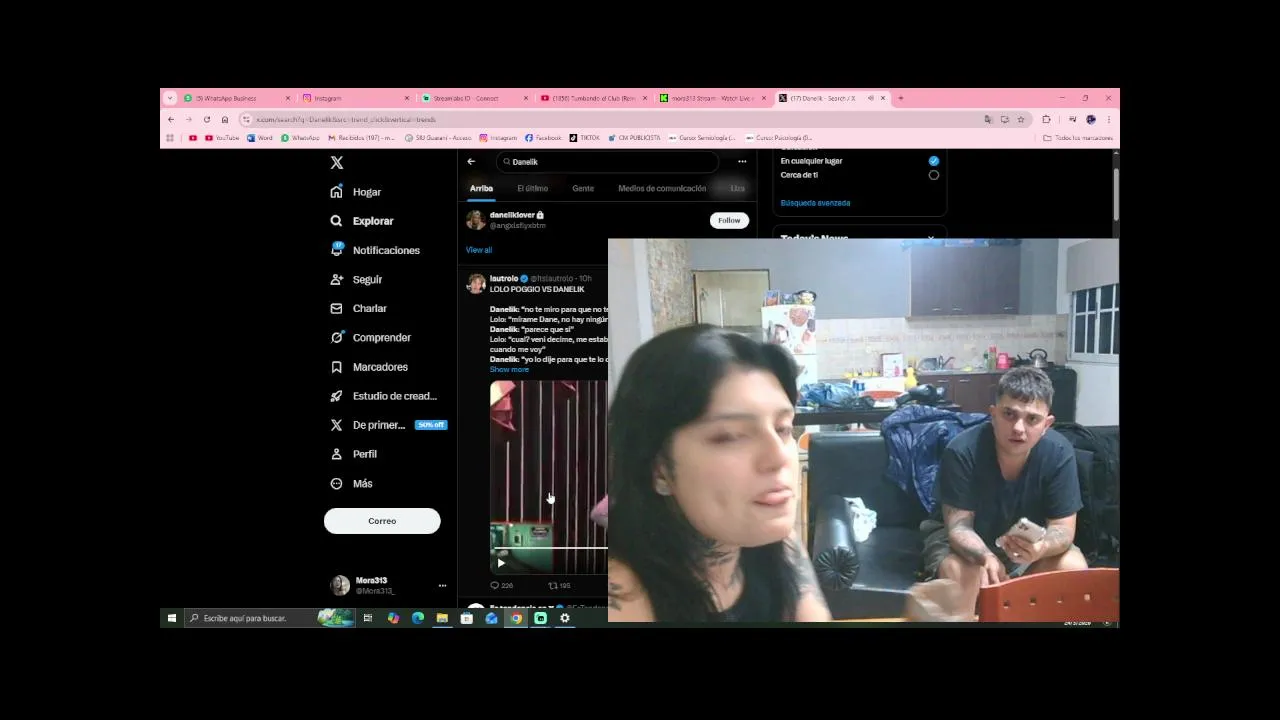Screen dimensions: 1280x720
Task: Open the X logo home link
Action: pos(337,163)
